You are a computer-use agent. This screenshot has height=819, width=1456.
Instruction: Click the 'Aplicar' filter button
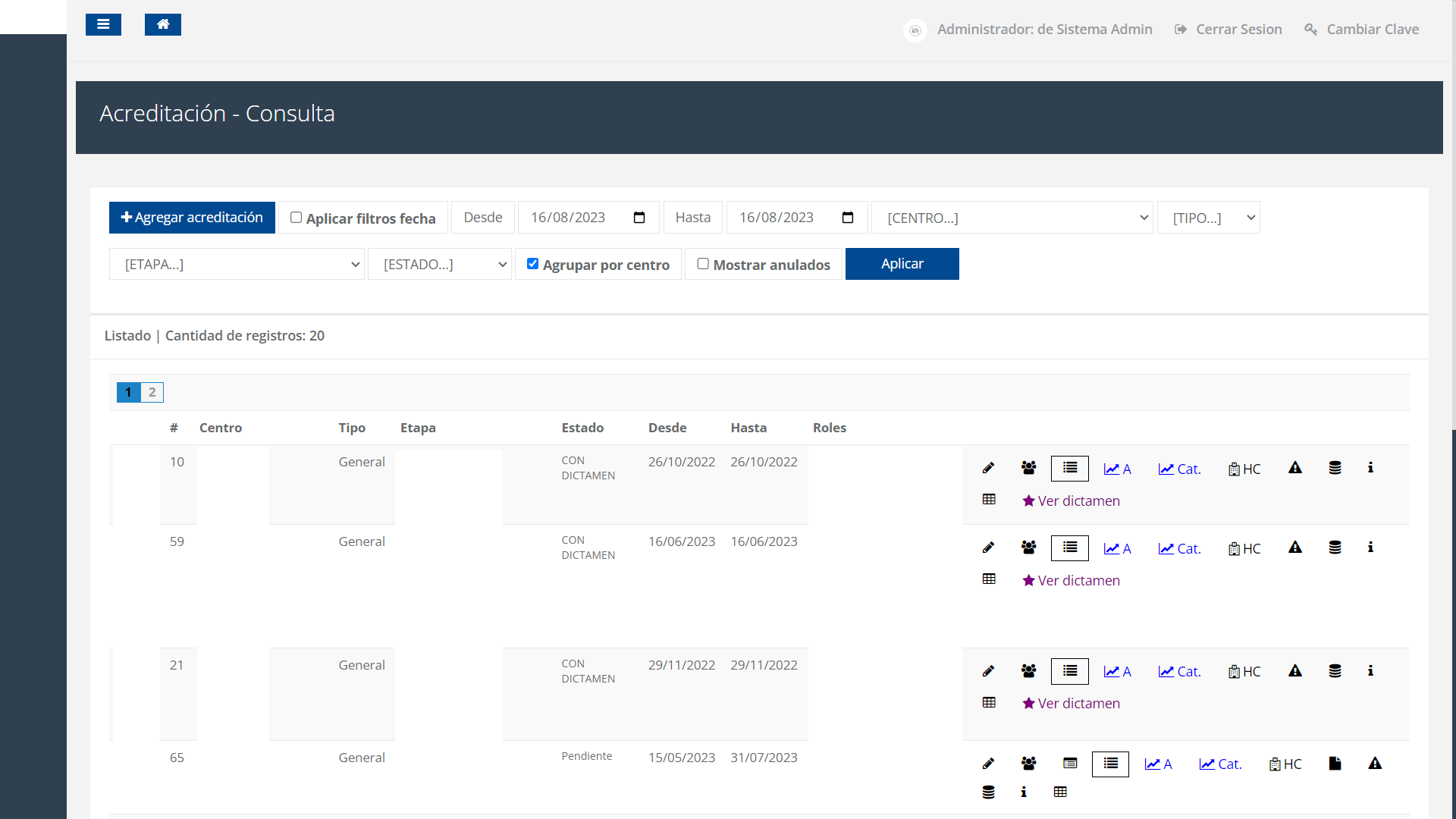(902, 264)
